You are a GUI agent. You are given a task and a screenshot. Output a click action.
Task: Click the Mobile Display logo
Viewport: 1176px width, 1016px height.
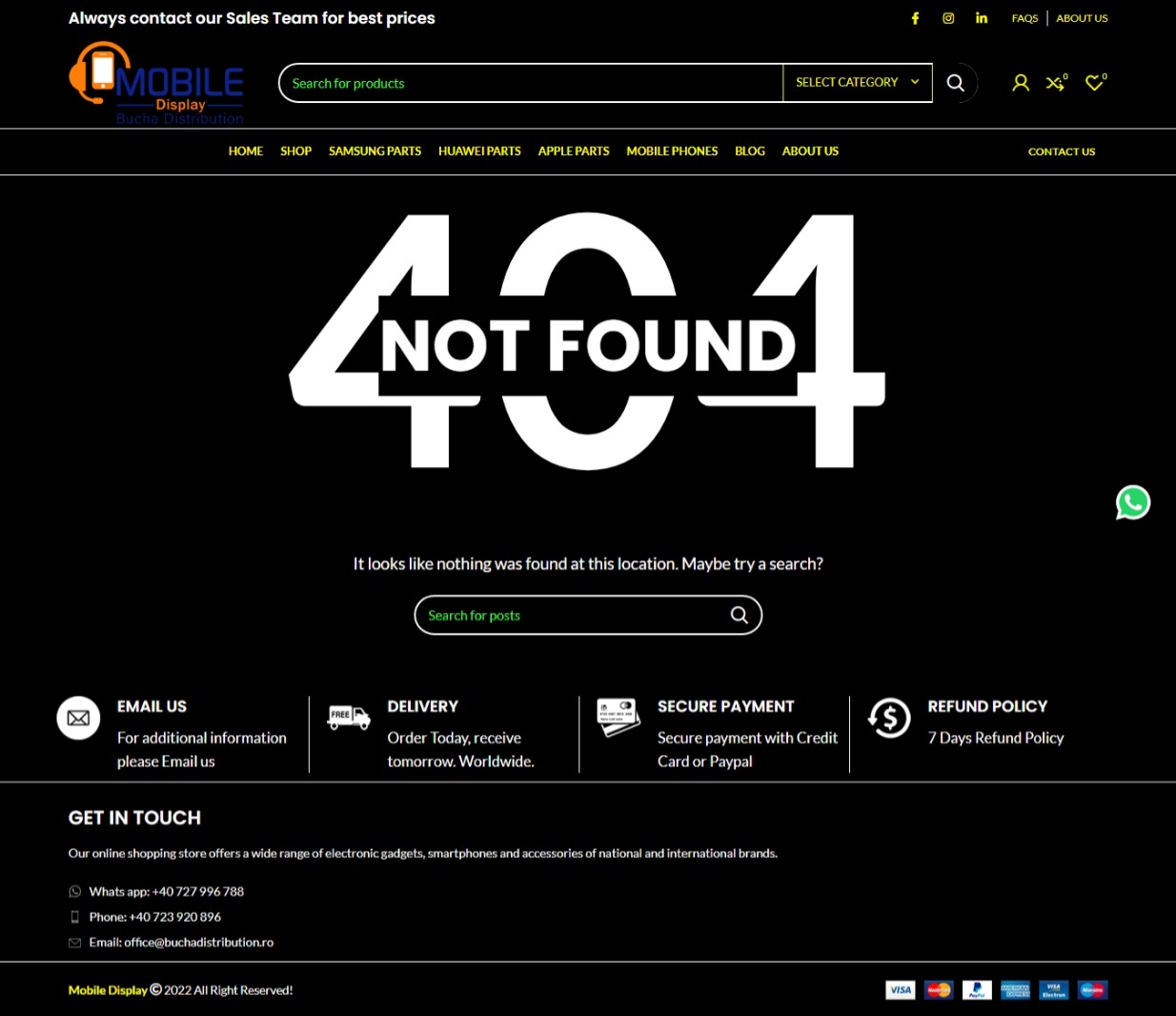click(157, 84)
